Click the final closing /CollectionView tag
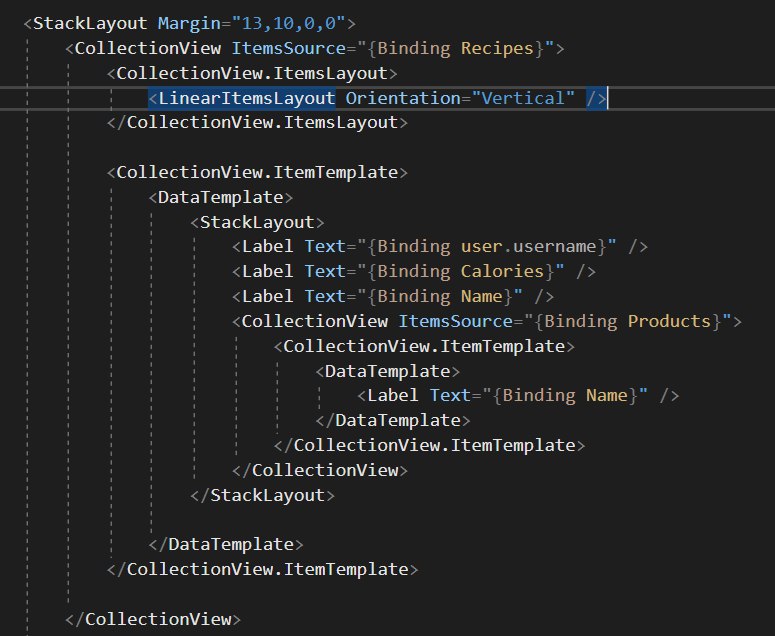The image size is (775, 636). [x=153, y=619]
